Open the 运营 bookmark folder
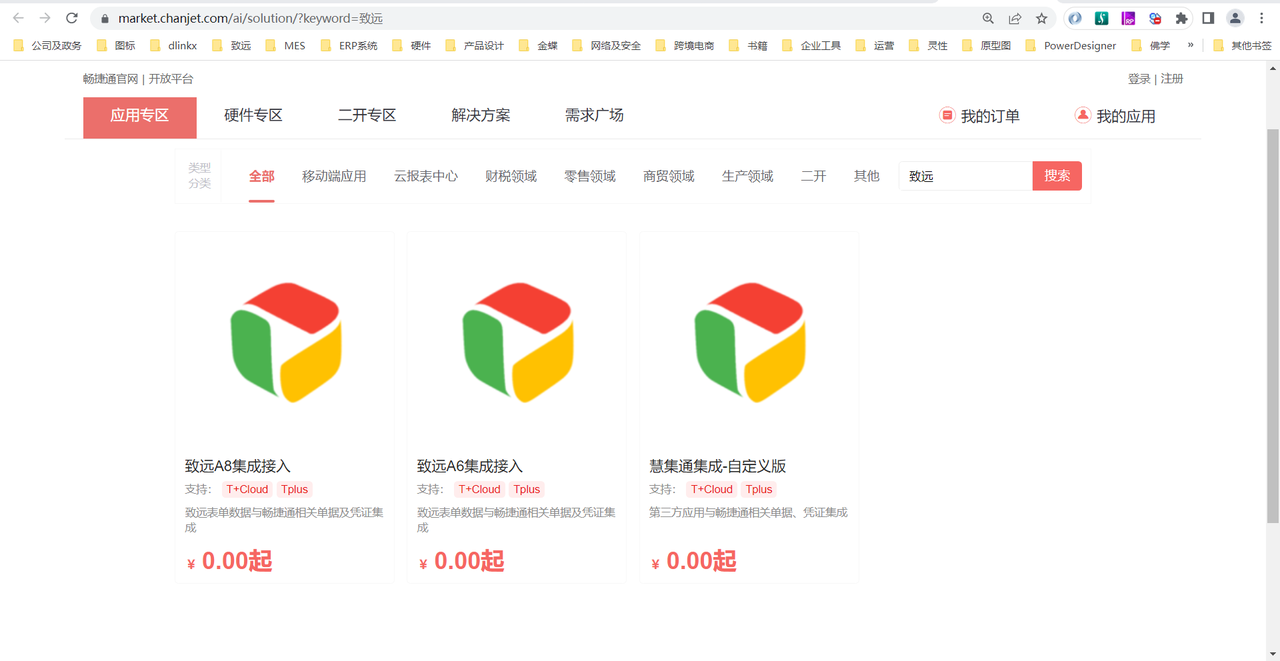The width and height of the screenshot is (1280, 661). [x=874, y=45]
